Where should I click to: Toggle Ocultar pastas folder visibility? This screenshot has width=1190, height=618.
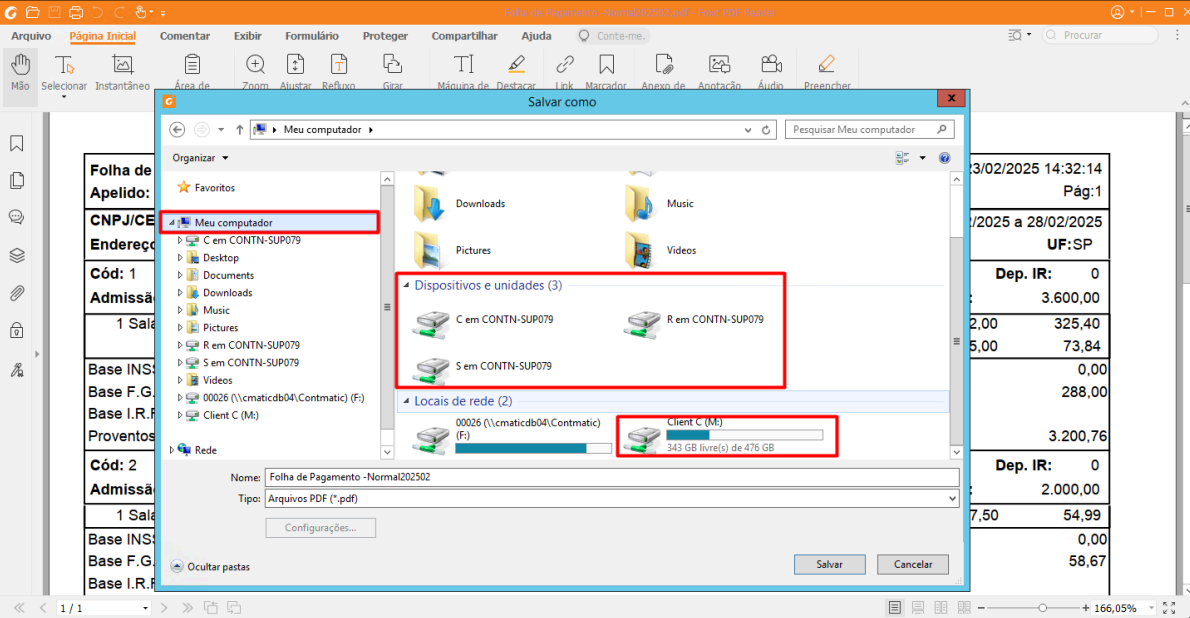pyautogui.click(x=210, y=566)
